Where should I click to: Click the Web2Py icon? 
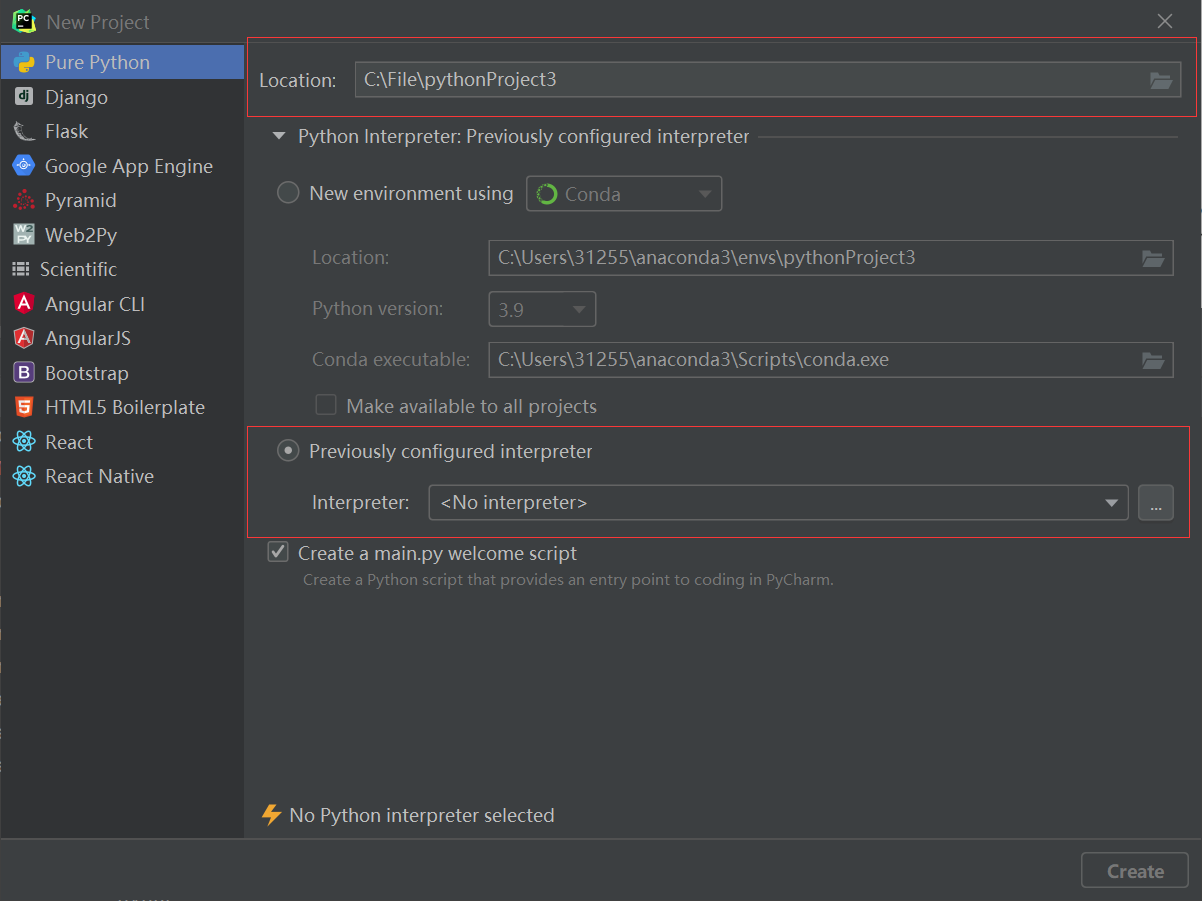[24, 235]
